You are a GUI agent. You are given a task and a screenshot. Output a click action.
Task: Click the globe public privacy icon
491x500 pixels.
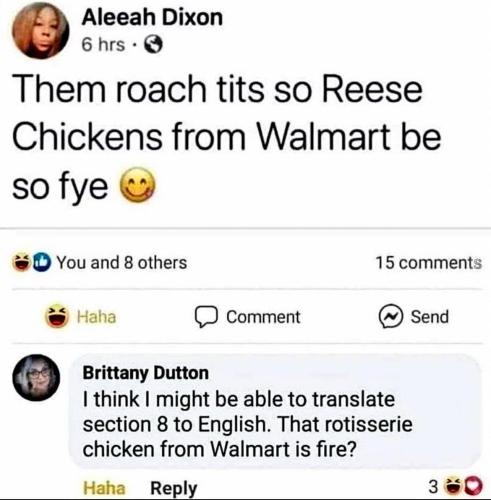[153, 45]
